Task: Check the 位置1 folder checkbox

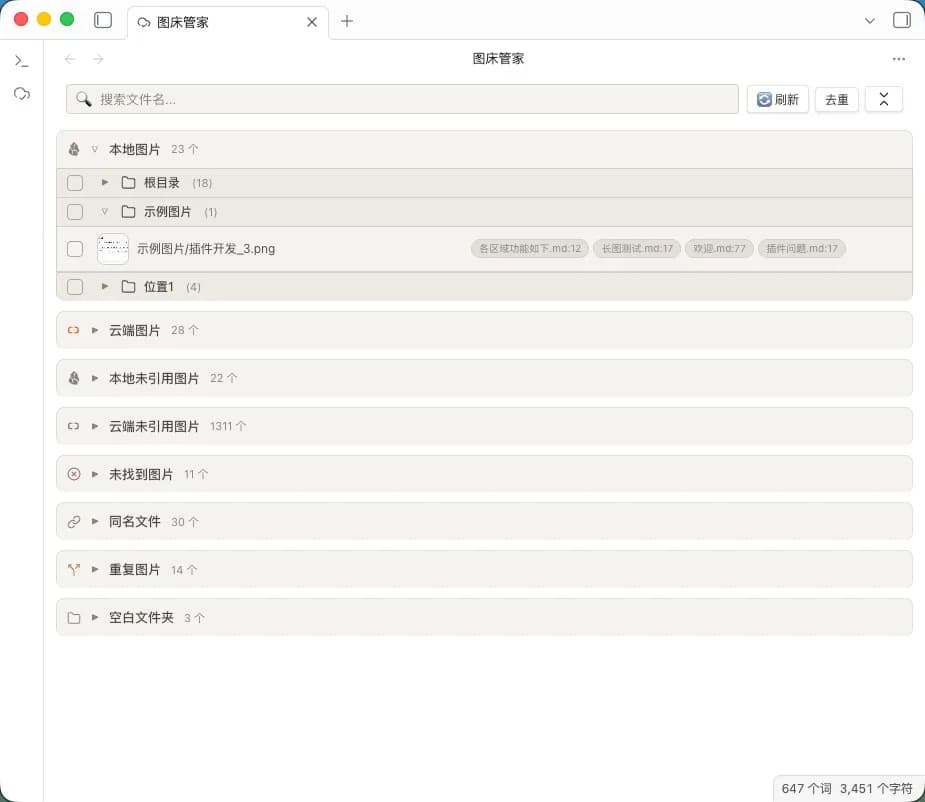Action: click(x=75, y=287)
